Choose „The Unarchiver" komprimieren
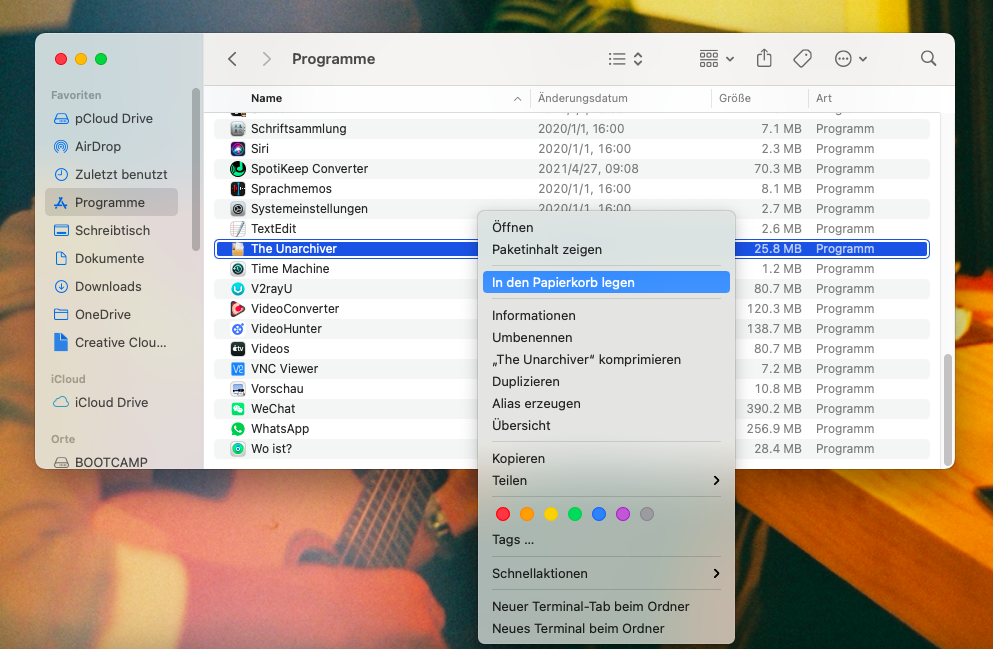The height and width of the screenshot is (649, 993). 606,360
